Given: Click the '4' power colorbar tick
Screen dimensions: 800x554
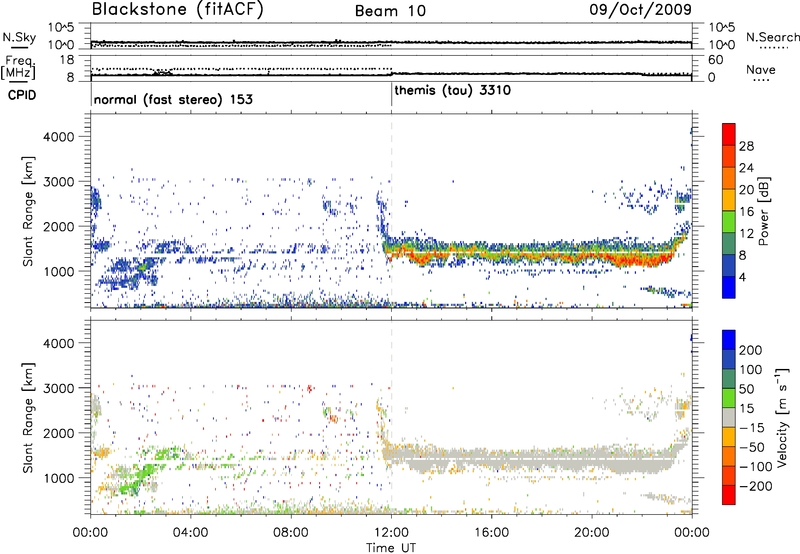Looking at the screenshot, I should click(742, 277).
